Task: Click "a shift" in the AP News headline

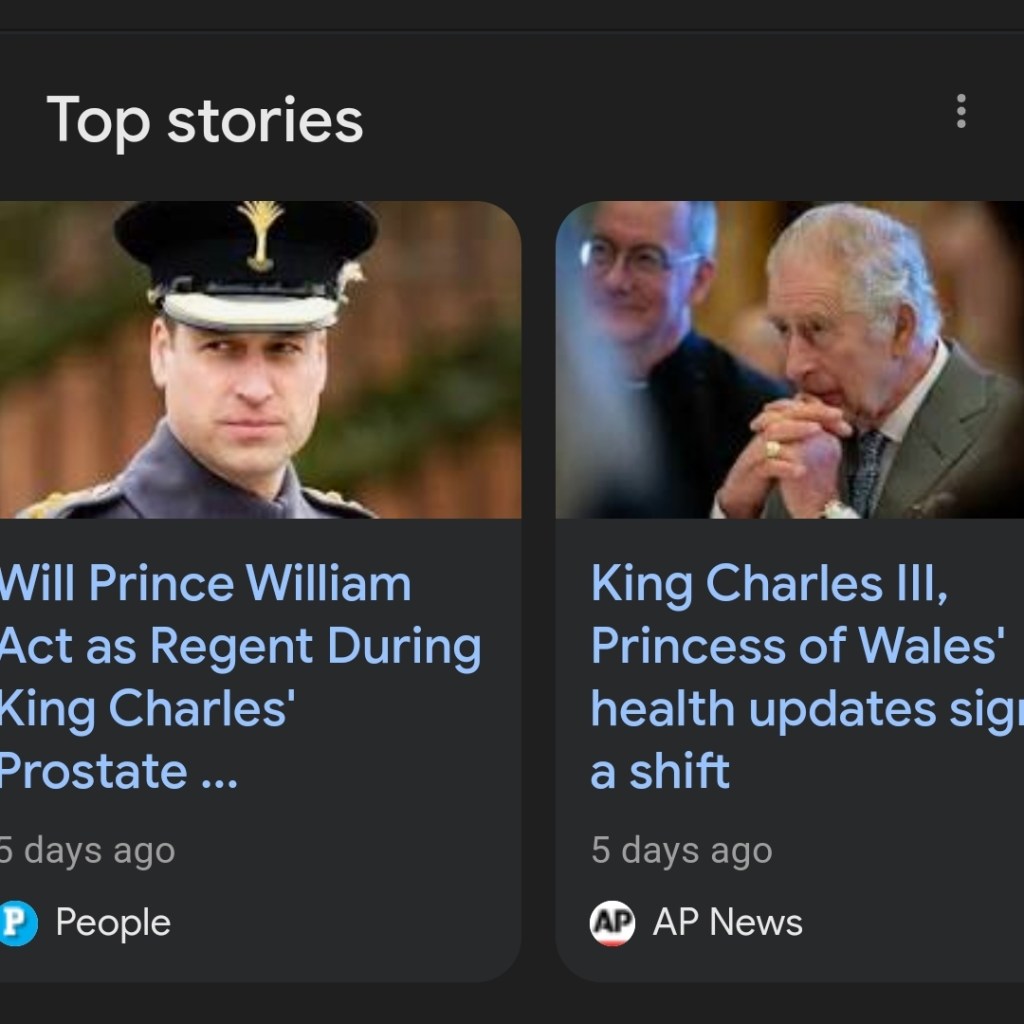Action: coord(660,771)
